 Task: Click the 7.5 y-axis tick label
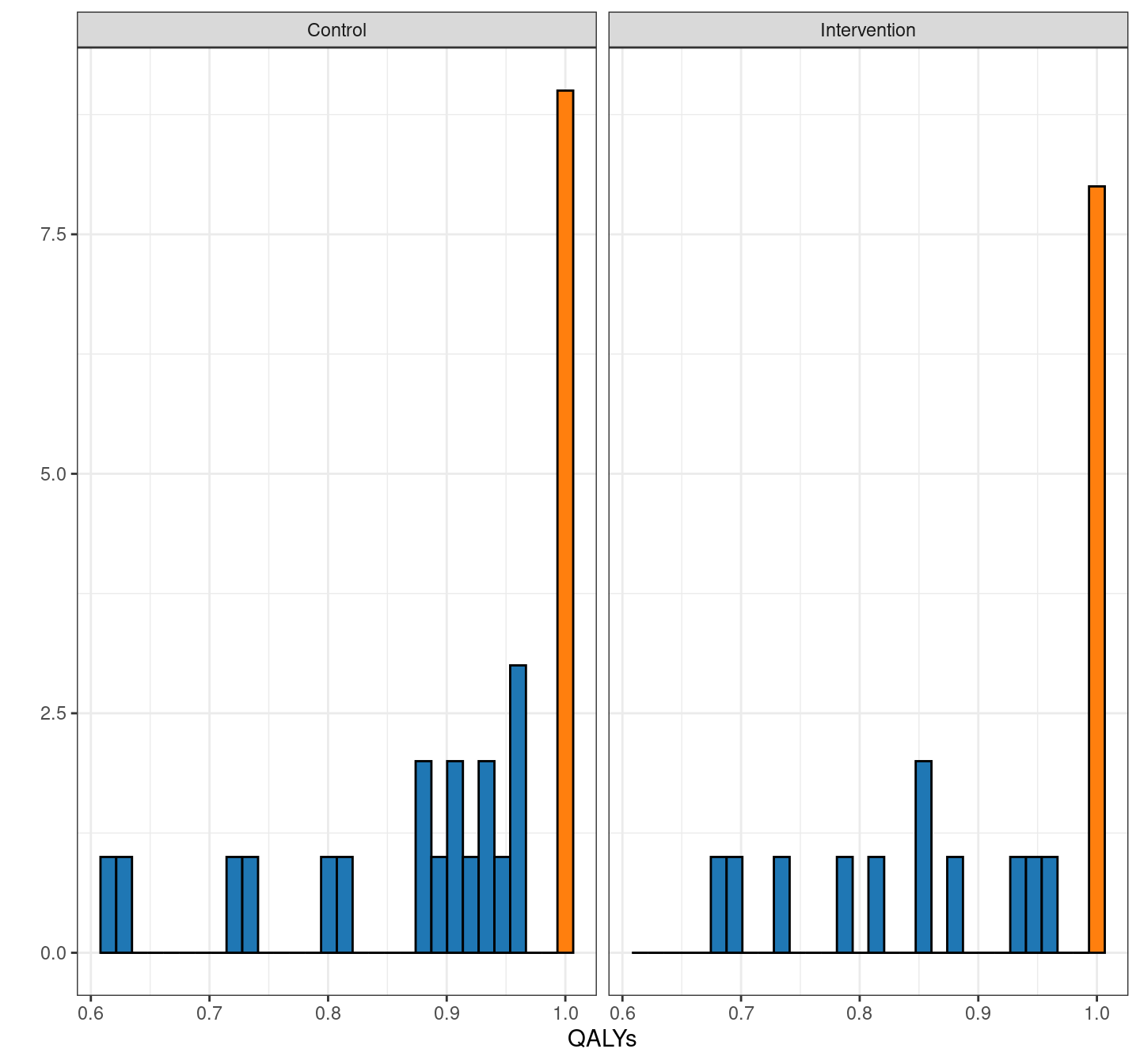pyautogui.click(x=54, y=235)
